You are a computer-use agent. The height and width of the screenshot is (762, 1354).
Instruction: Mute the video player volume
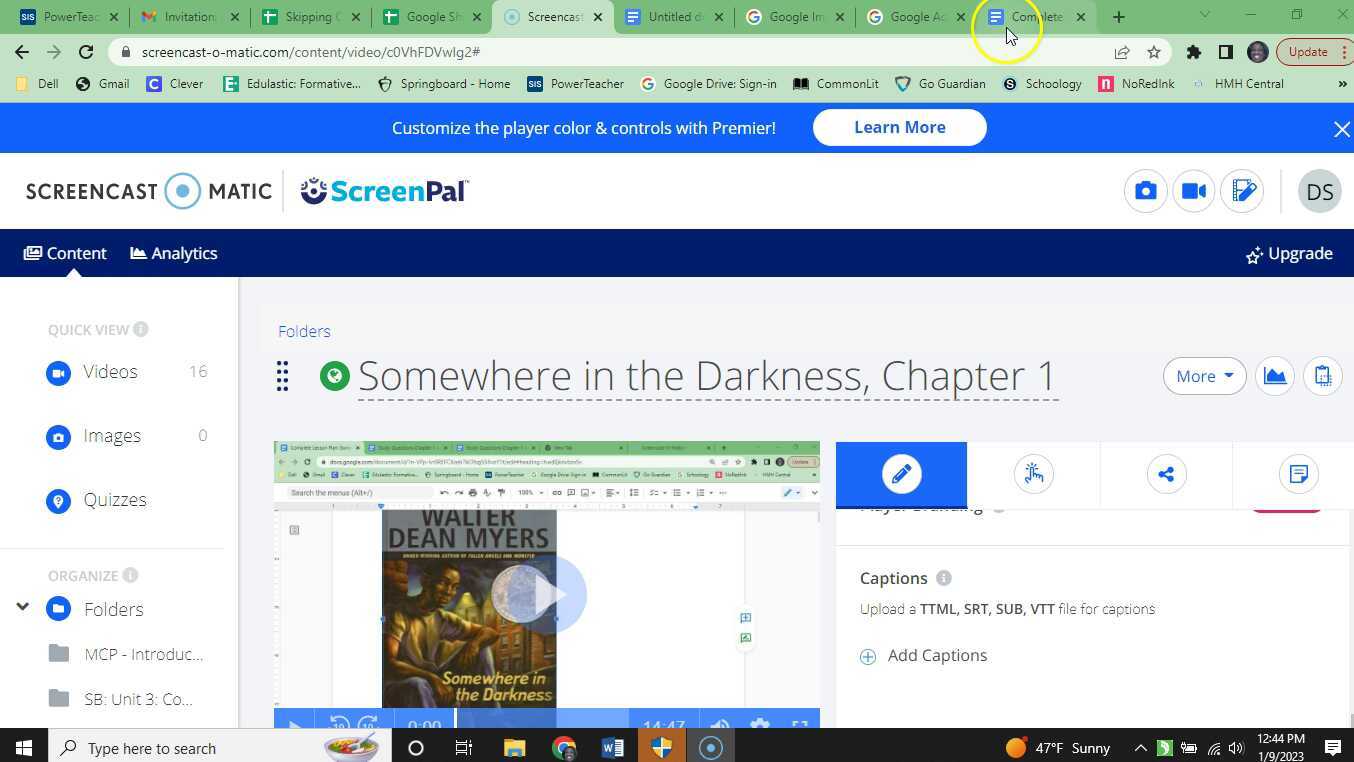click(x=720, y=724)
